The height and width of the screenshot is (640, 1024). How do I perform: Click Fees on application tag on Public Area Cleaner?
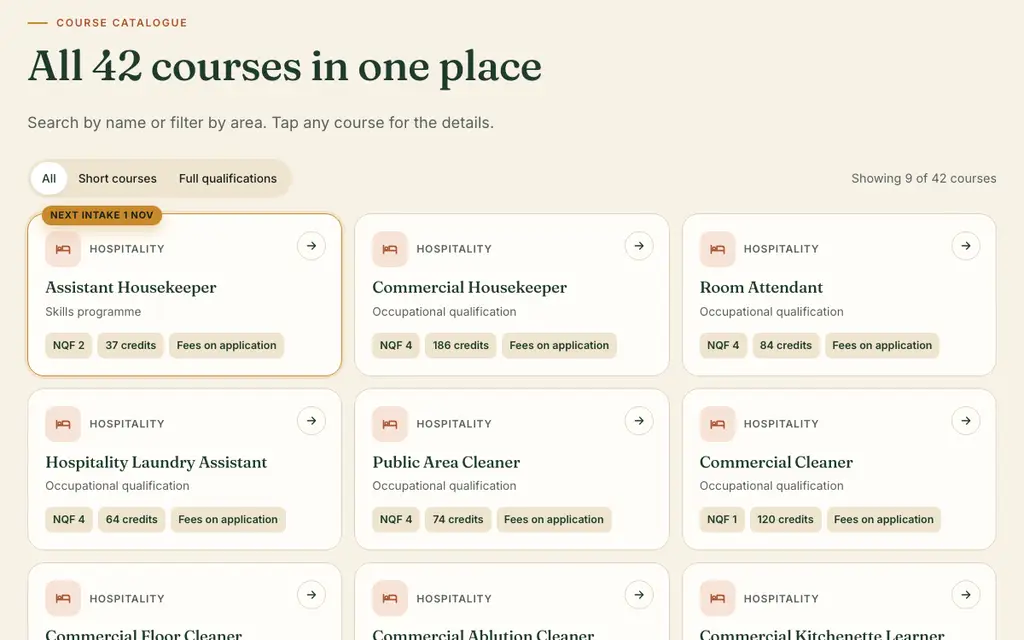pyautogui.click(x=554, y=520)
